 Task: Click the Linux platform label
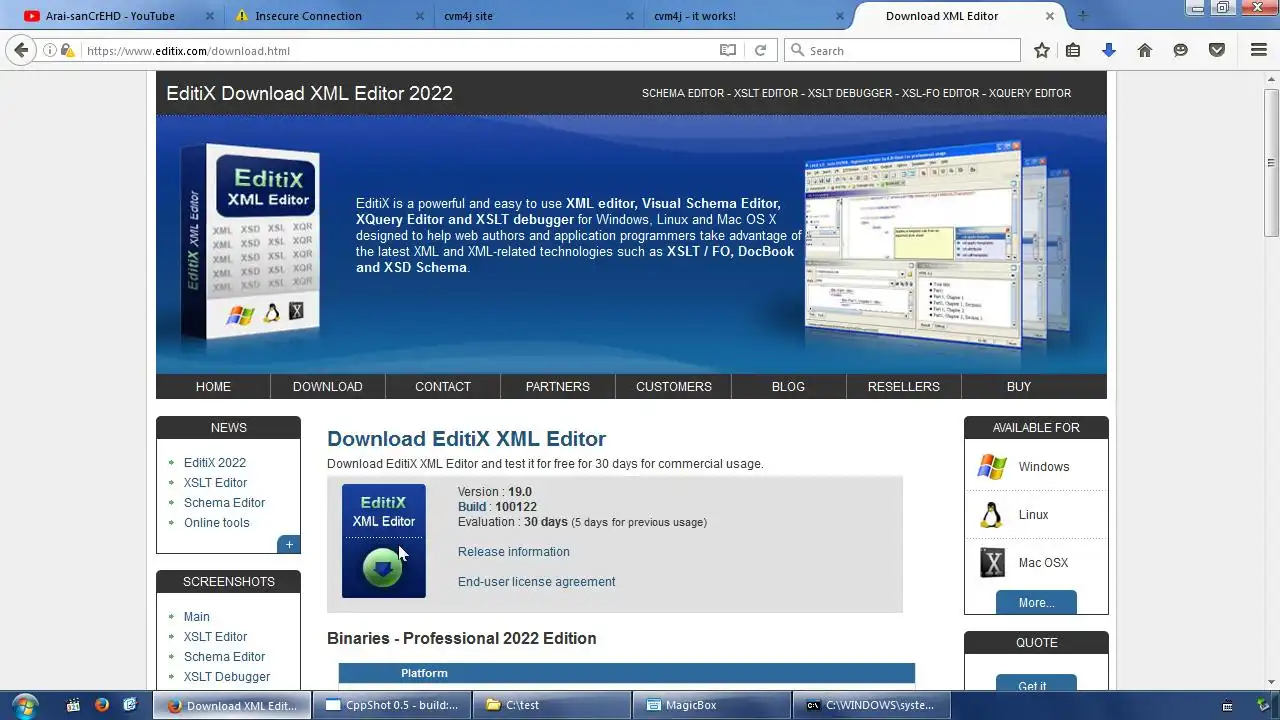coord(1033,515)
